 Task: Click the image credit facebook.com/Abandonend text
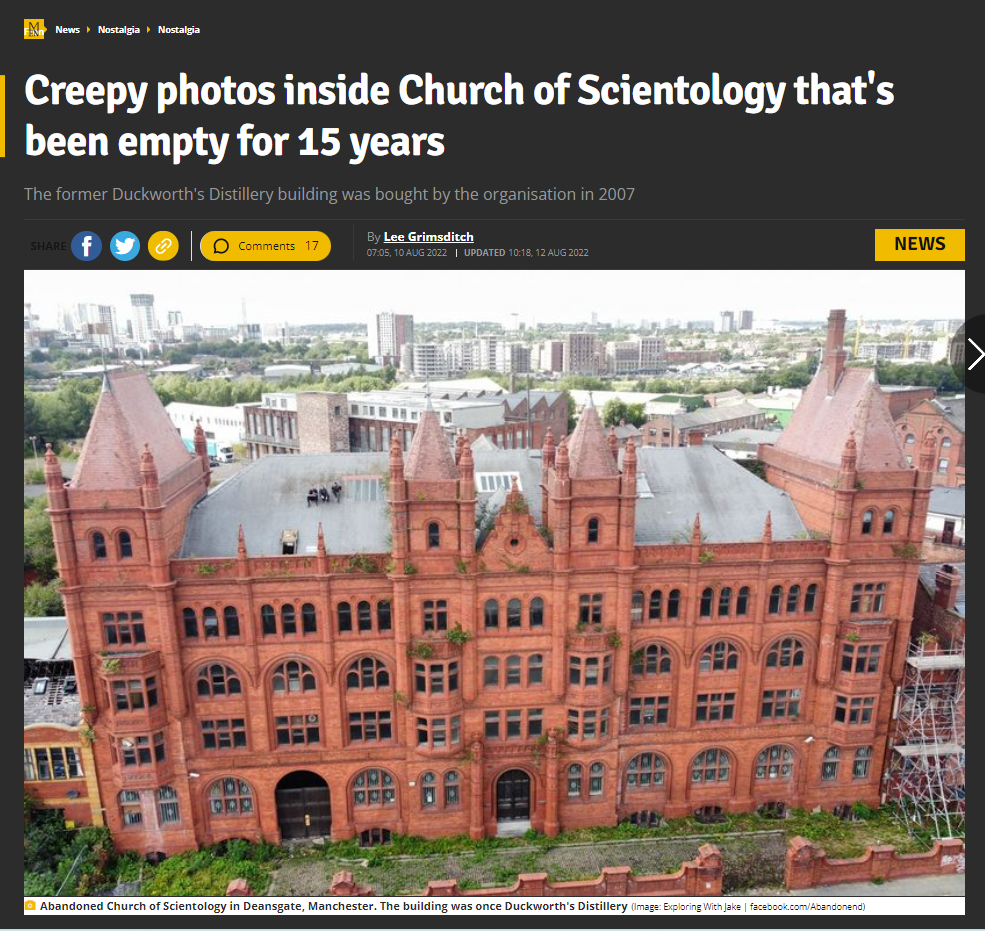pyautogui.click(x=807, y=906)
